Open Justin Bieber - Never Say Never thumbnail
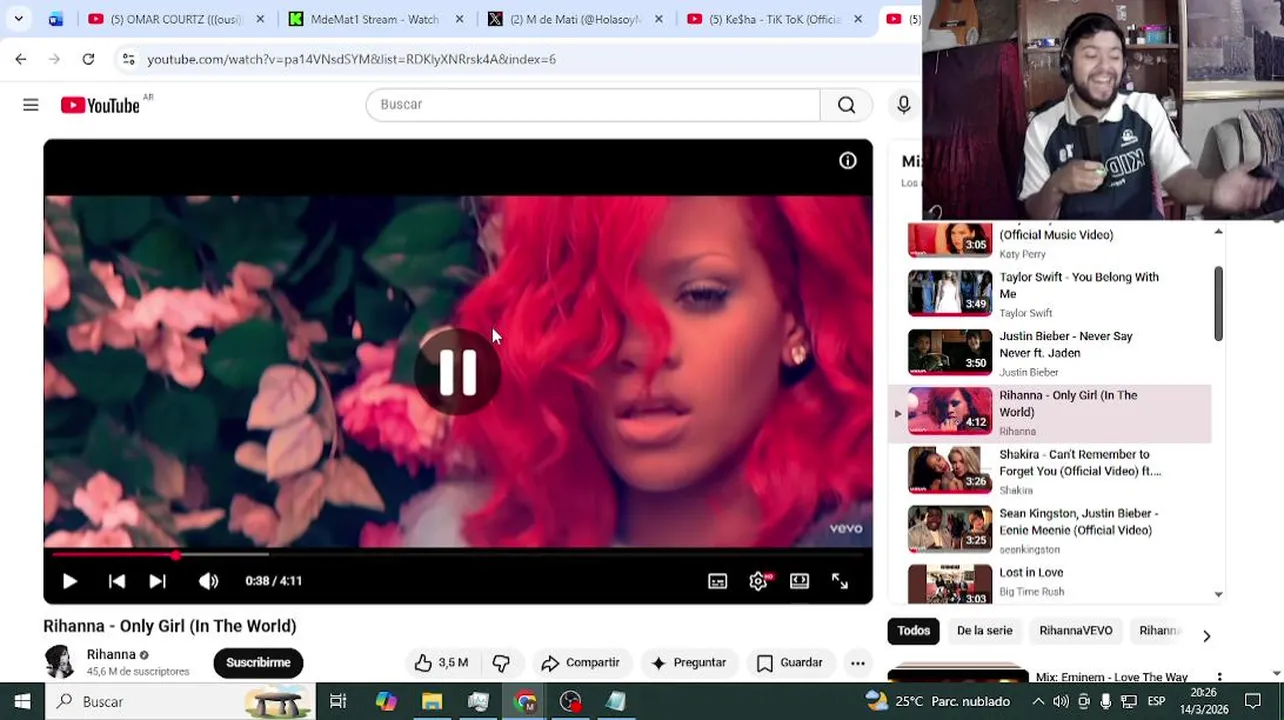 [x=950, y=352]
